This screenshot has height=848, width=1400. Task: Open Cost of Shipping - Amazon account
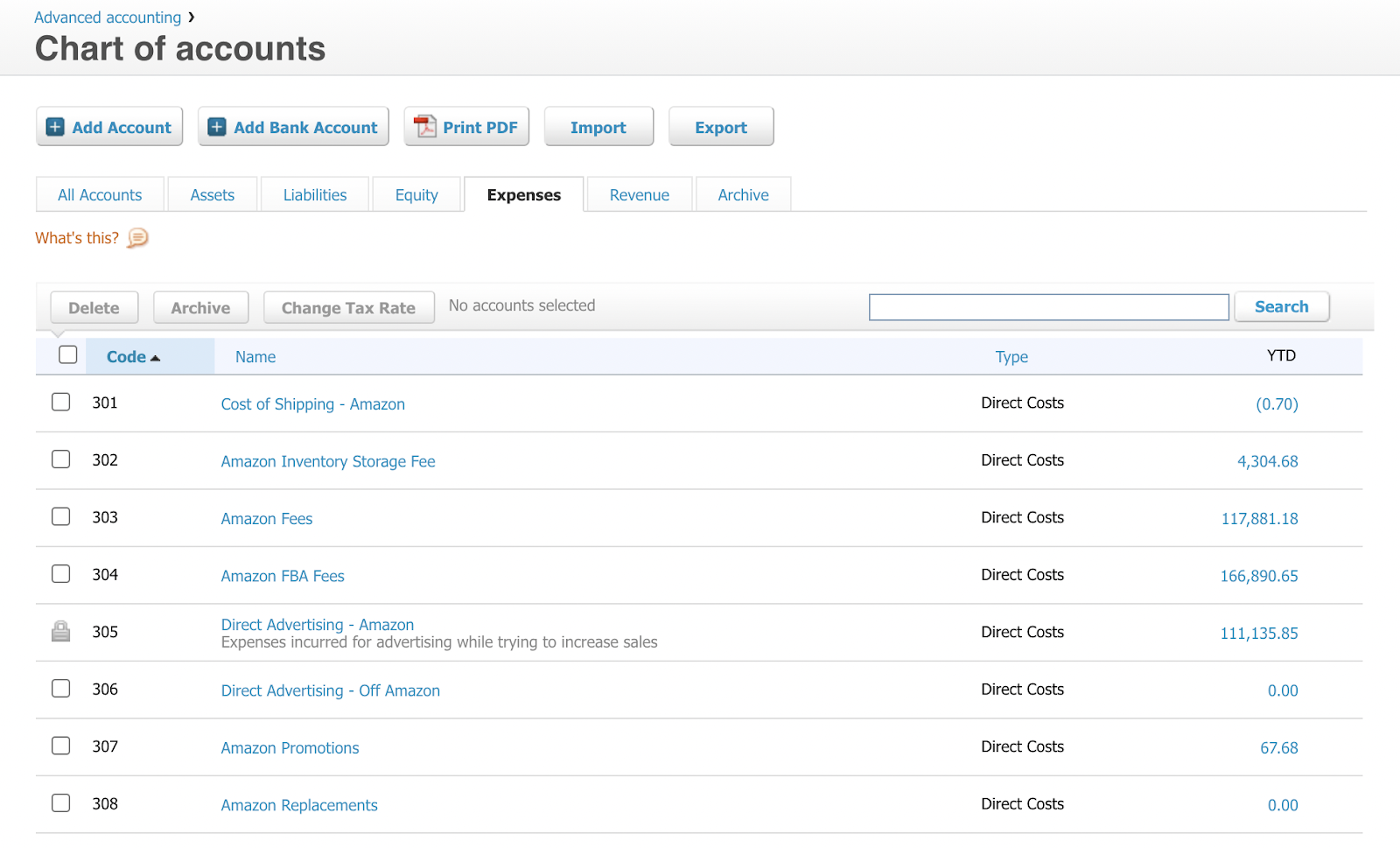click(x=313, y=404)
